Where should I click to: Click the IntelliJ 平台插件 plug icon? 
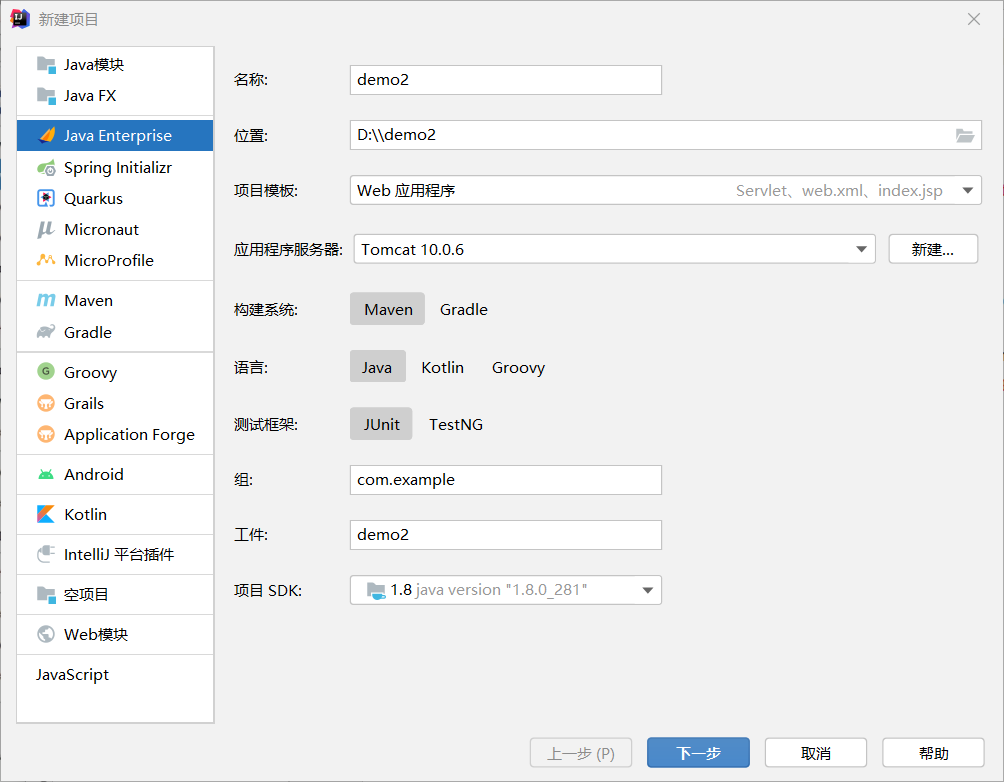[x=45, y=554]
